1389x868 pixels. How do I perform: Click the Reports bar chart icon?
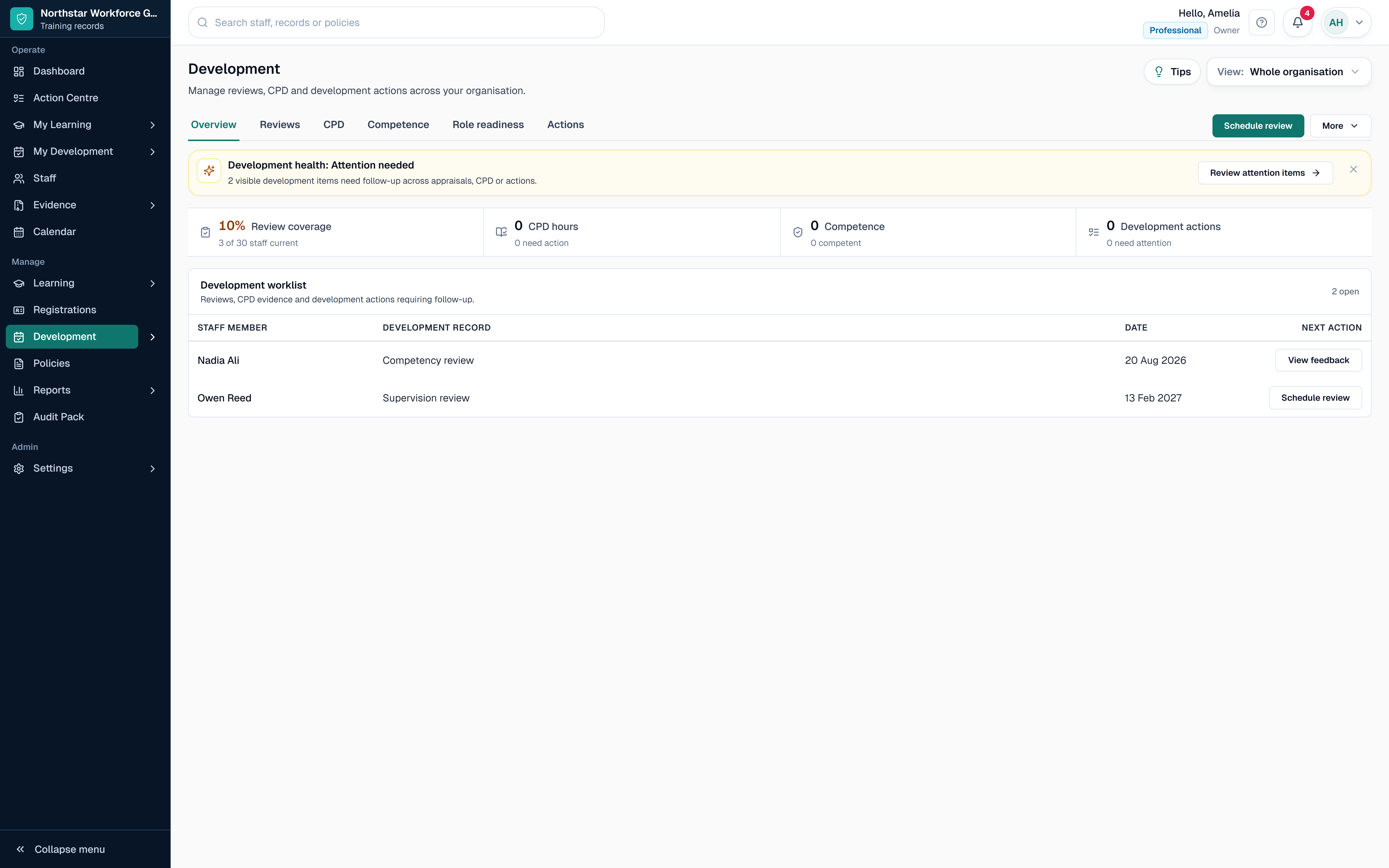[x=19, y=390]
